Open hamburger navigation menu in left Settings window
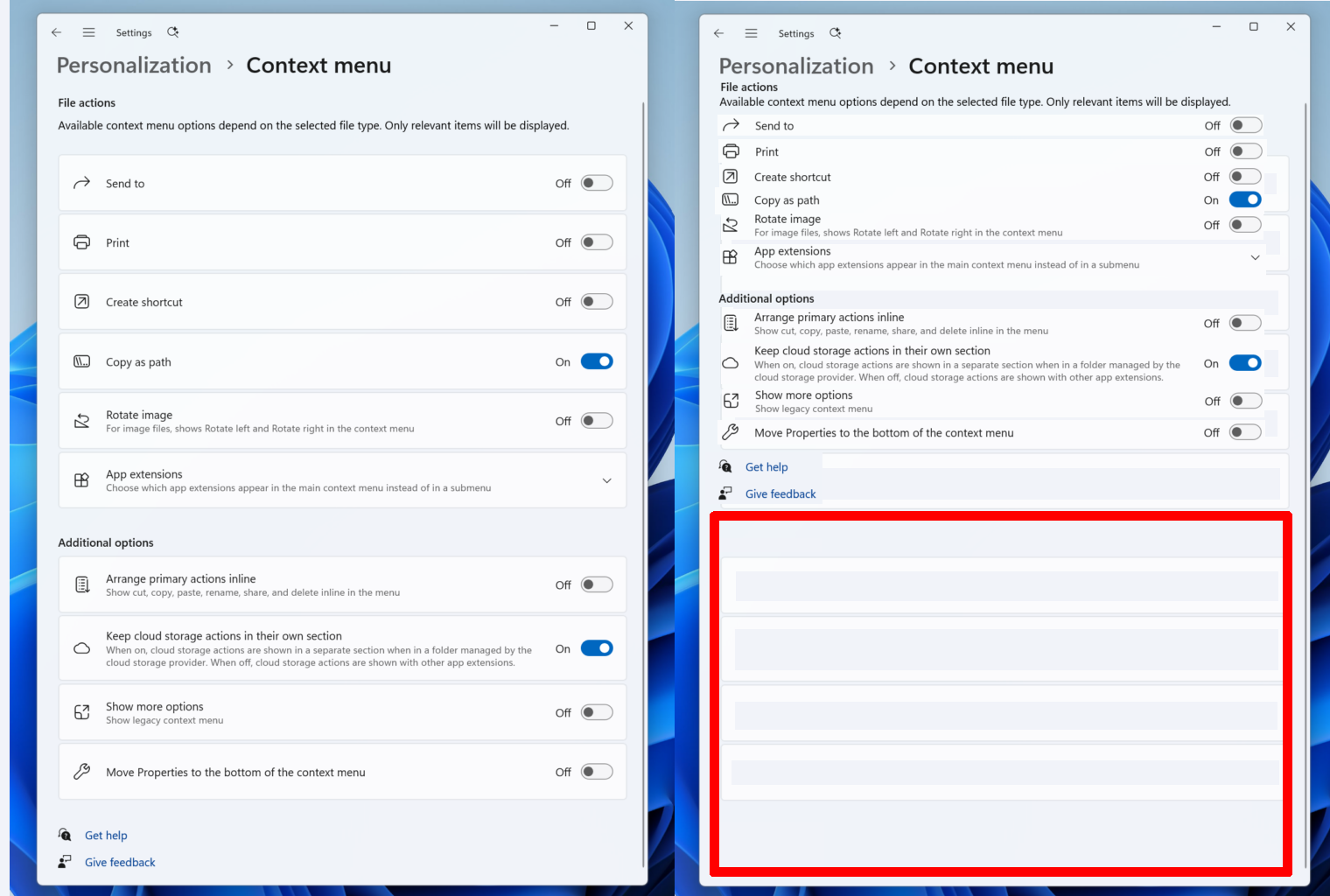 tap(88, 32)
